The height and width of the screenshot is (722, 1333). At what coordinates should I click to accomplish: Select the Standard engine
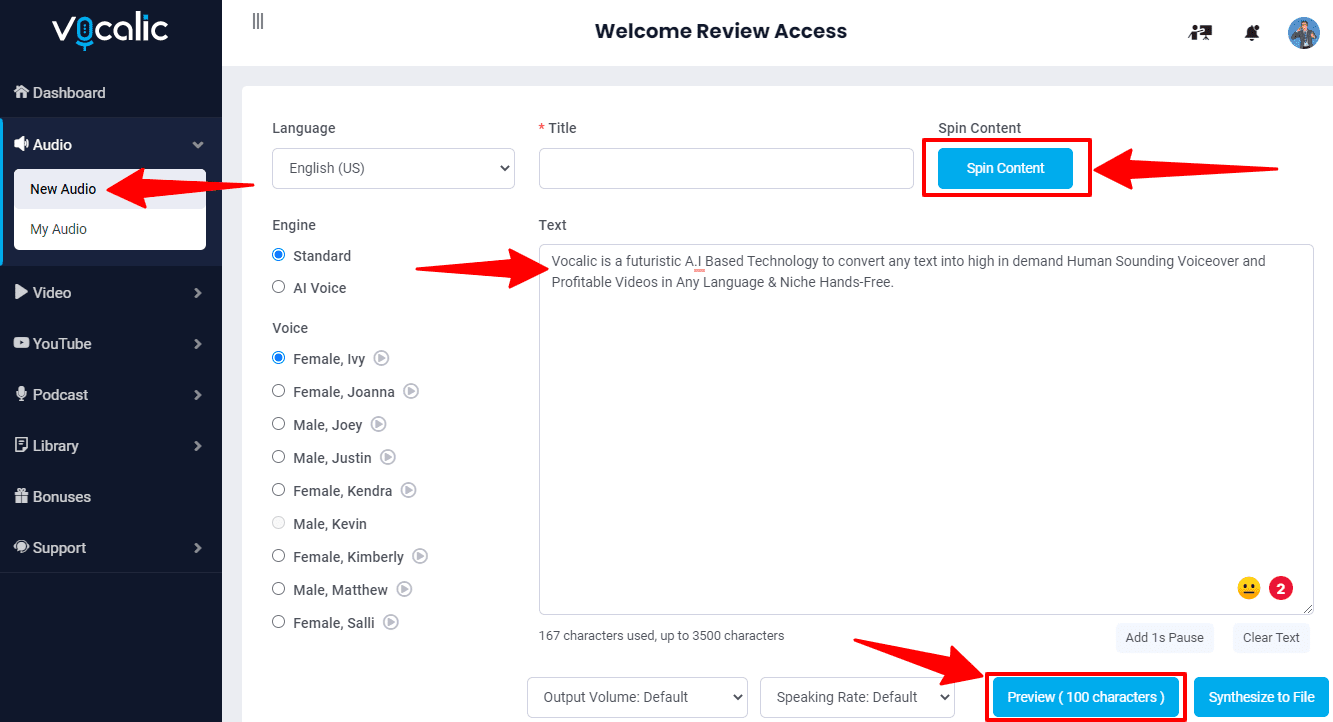[x=279, y=255]
